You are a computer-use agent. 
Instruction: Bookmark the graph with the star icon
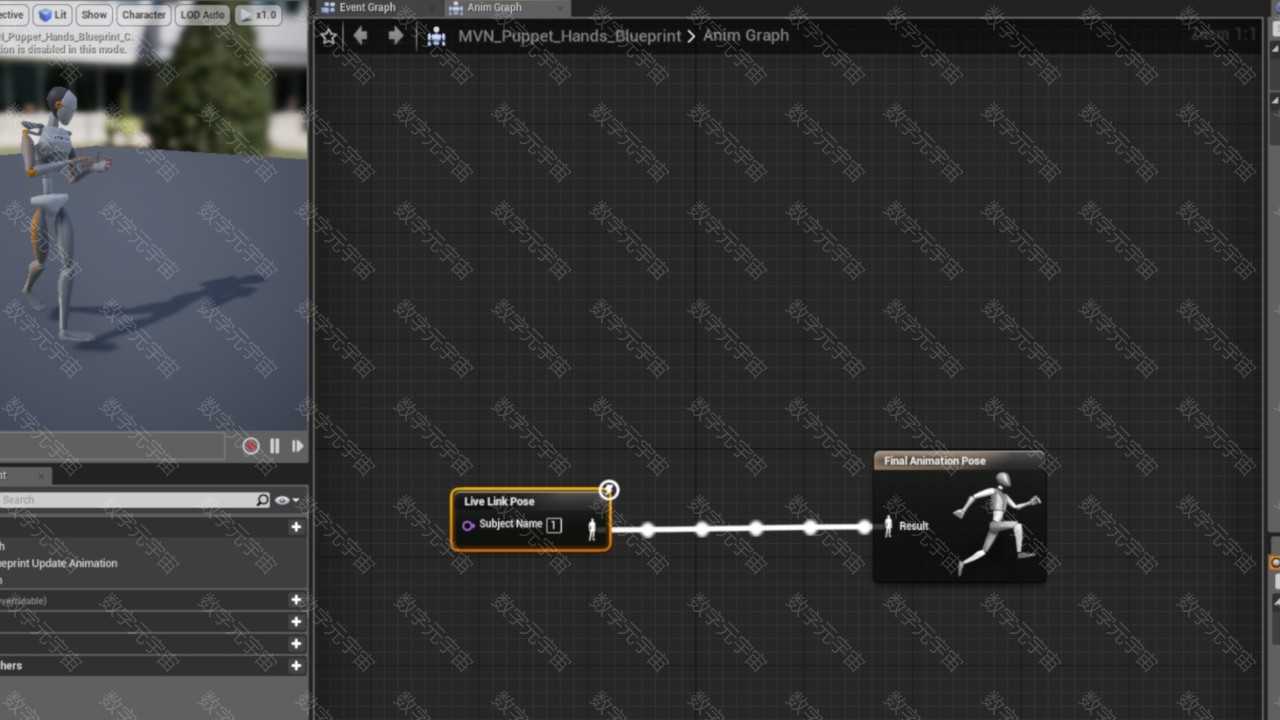click(329, 36)
